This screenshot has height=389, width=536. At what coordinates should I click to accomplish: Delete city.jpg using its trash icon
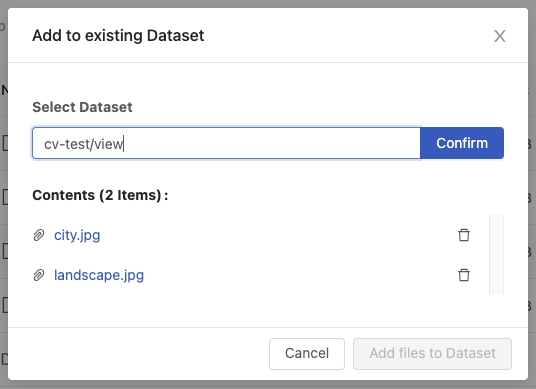[464, 235]
